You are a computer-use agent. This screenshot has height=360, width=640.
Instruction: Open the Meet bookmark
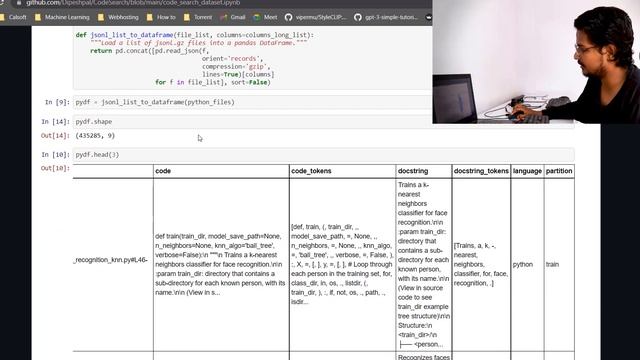tap(265, 17)
